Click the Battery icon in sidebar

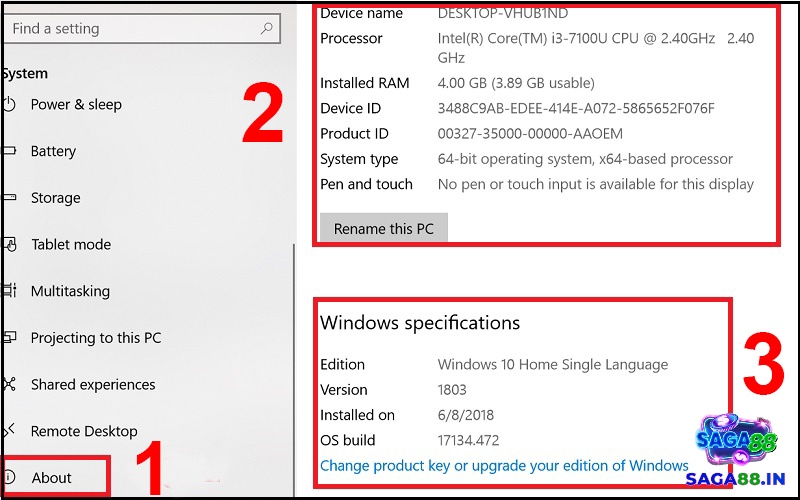click(x=9, y=151)
